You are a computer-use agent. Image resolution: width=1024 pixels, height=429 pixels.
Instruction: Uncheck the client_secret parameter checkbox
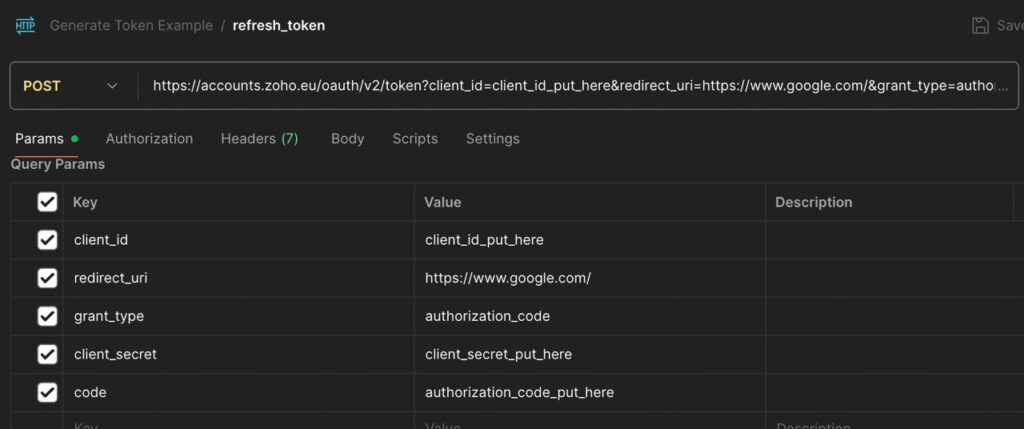point(47,354)
